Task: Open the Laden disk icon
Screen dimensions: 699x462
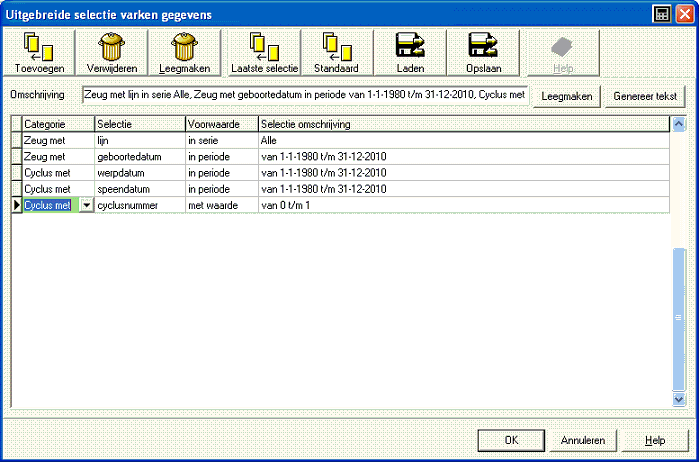Action: (410, 53)
